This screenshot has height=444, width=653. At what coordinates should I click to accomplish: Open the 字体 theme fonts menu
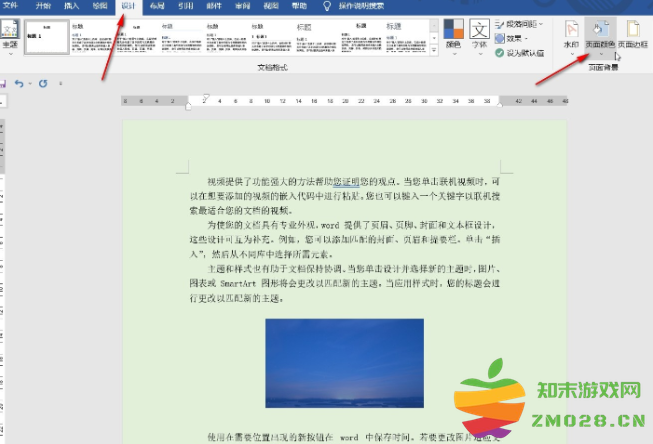click(479, 37)
